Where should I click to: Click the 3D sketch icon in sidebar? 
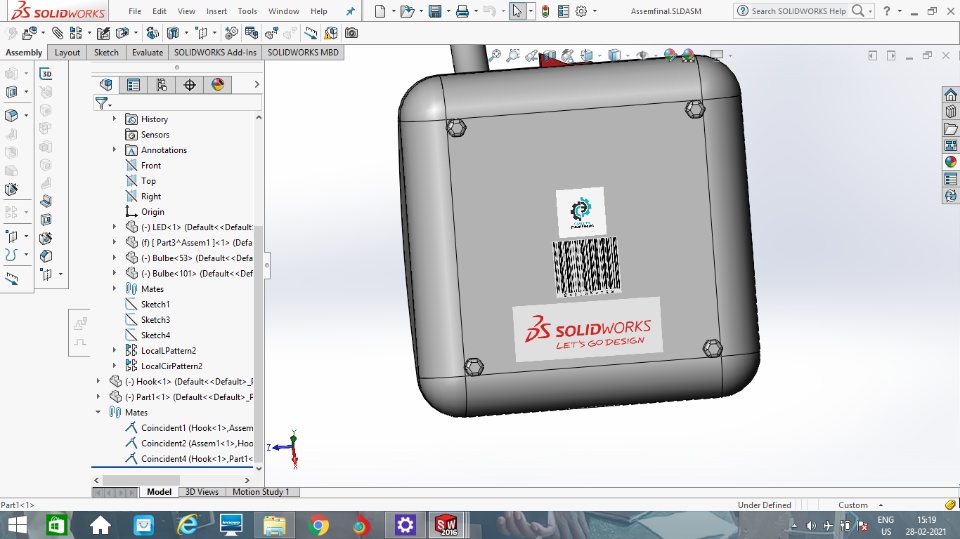point(46,74)
